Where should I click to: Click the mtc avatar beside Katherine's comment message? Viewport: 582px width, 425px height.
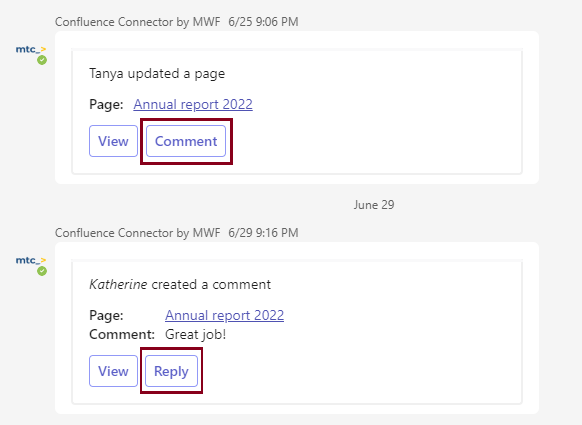pos(31,261)
